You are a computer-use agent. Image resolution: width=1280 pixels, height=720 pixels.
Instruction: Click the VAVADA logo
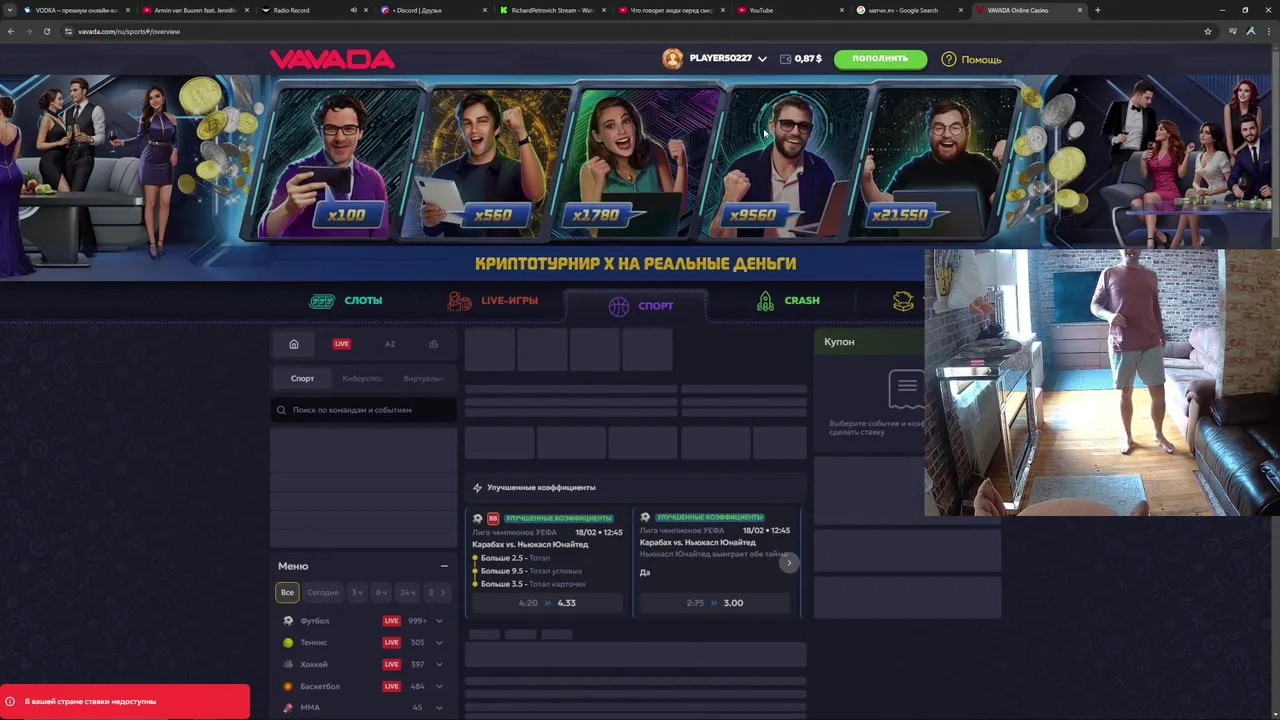332,59
